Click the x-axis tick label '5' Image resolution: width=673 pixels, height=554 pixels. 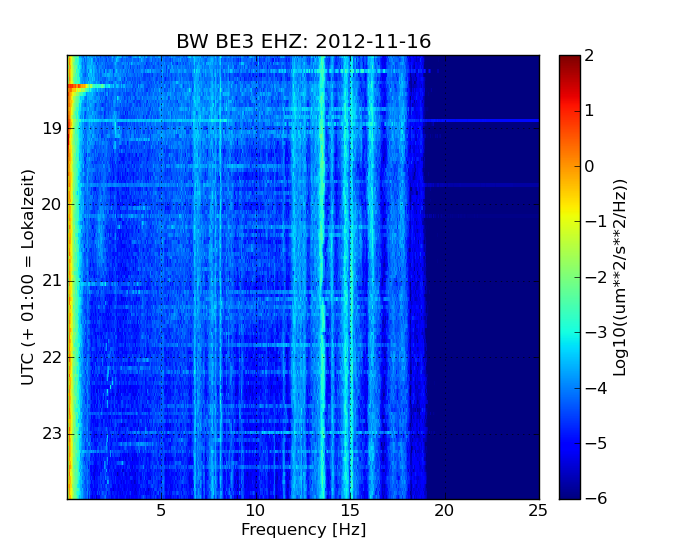161,511
